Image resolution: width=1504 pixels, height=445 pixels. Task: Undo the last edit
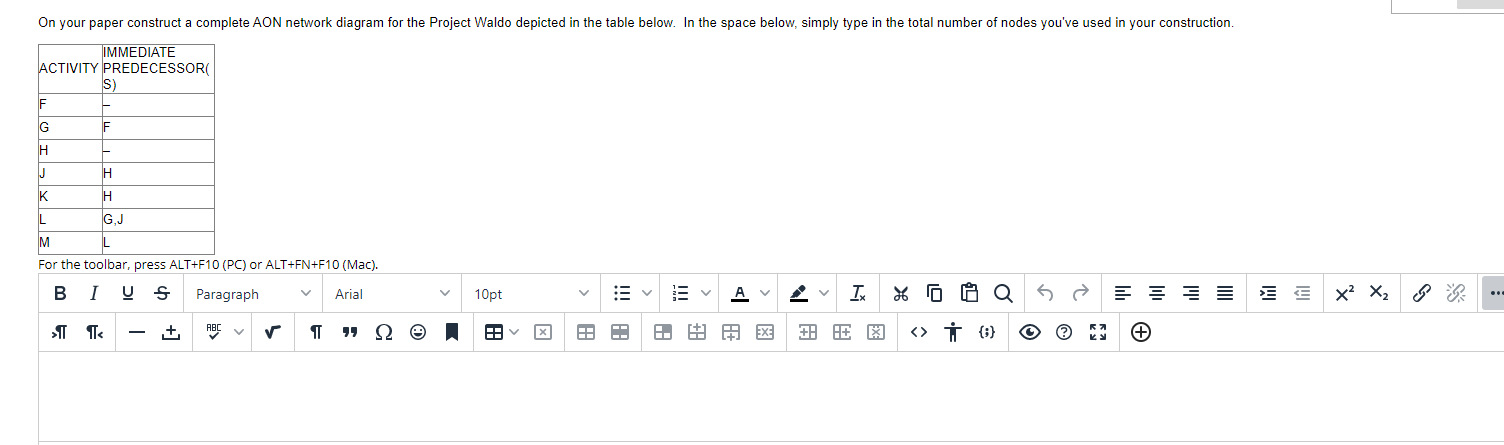pyautogui.click(x=1044, y=294)
